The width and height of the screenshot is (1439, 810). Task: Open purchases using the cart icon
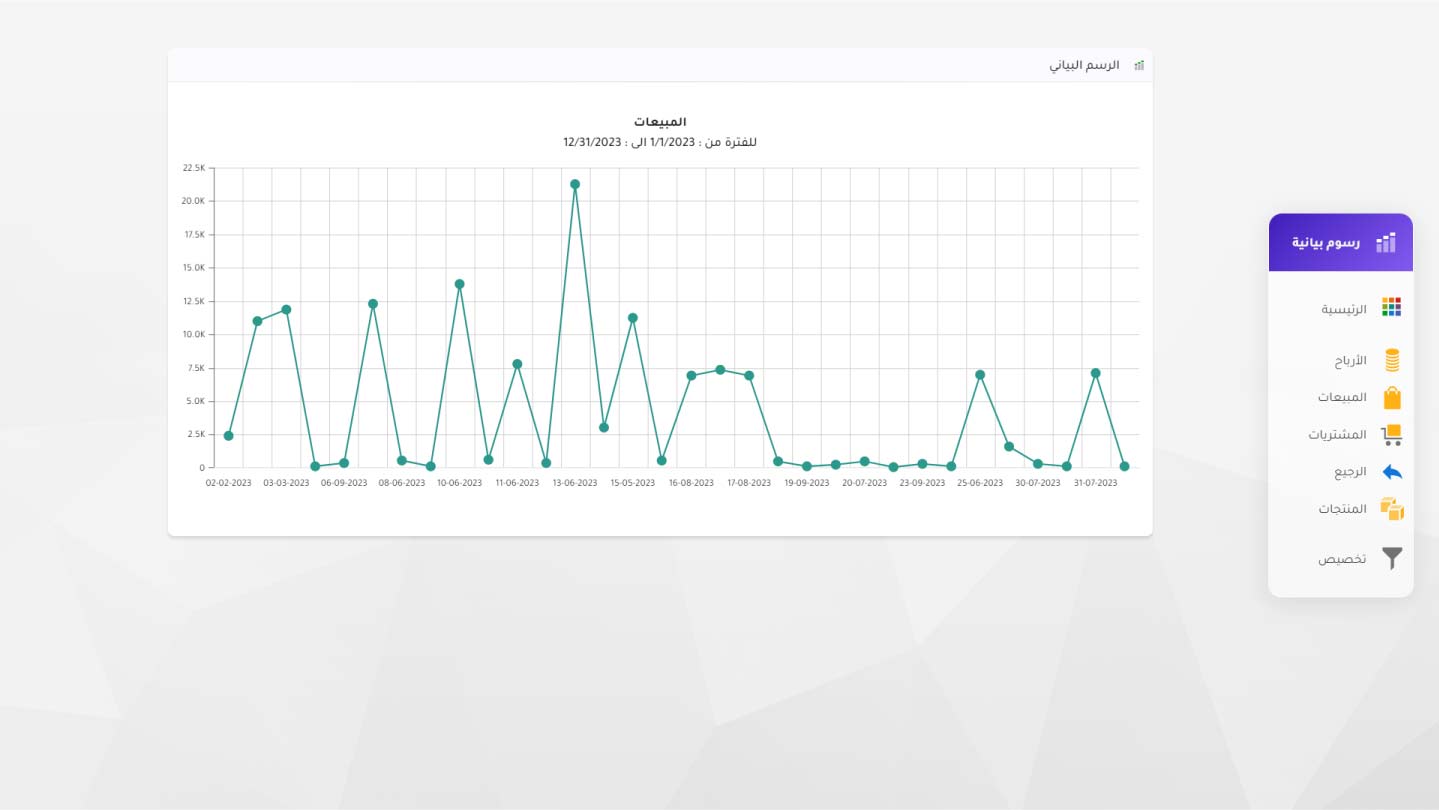click(x=1391, y=434)
